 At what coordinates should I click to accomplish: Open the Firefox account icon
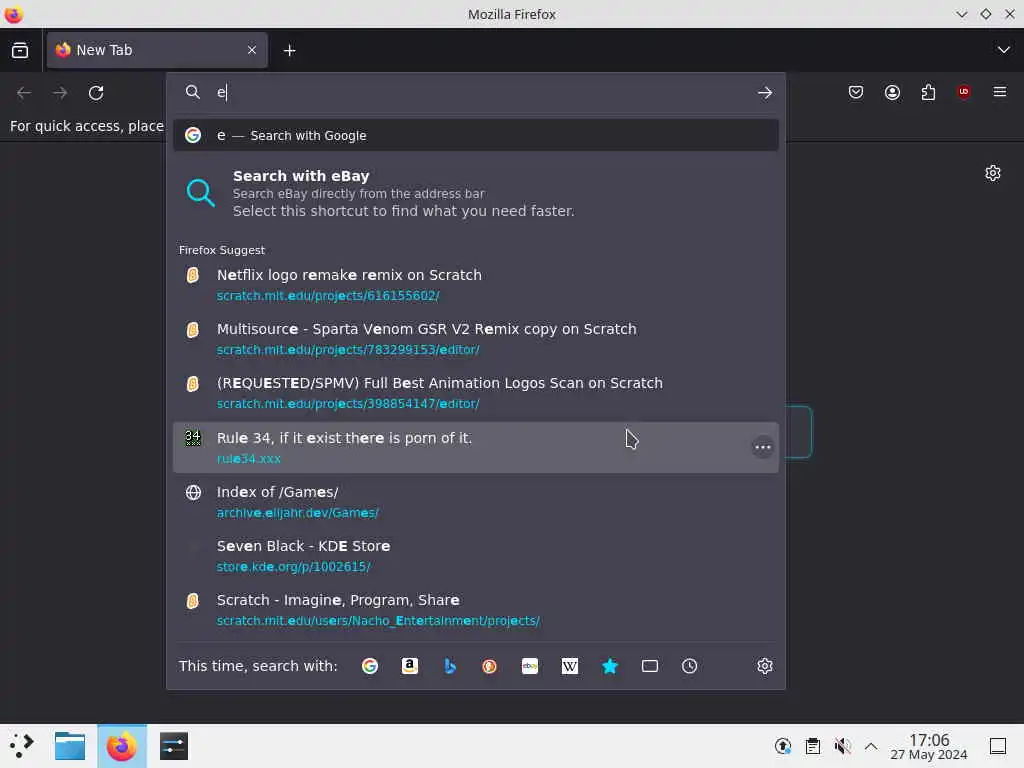pos(892,92)
